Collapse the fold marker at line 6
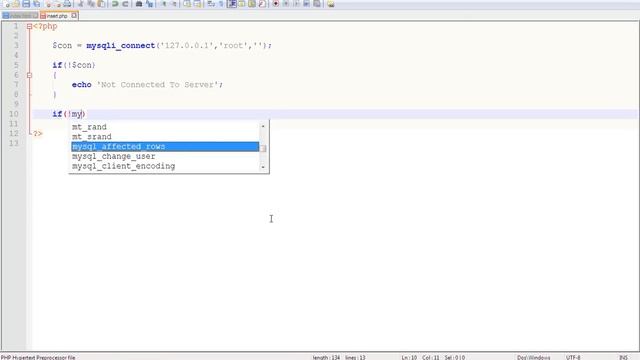The width and height of the screenshot is (640, 360). point(29,75)
